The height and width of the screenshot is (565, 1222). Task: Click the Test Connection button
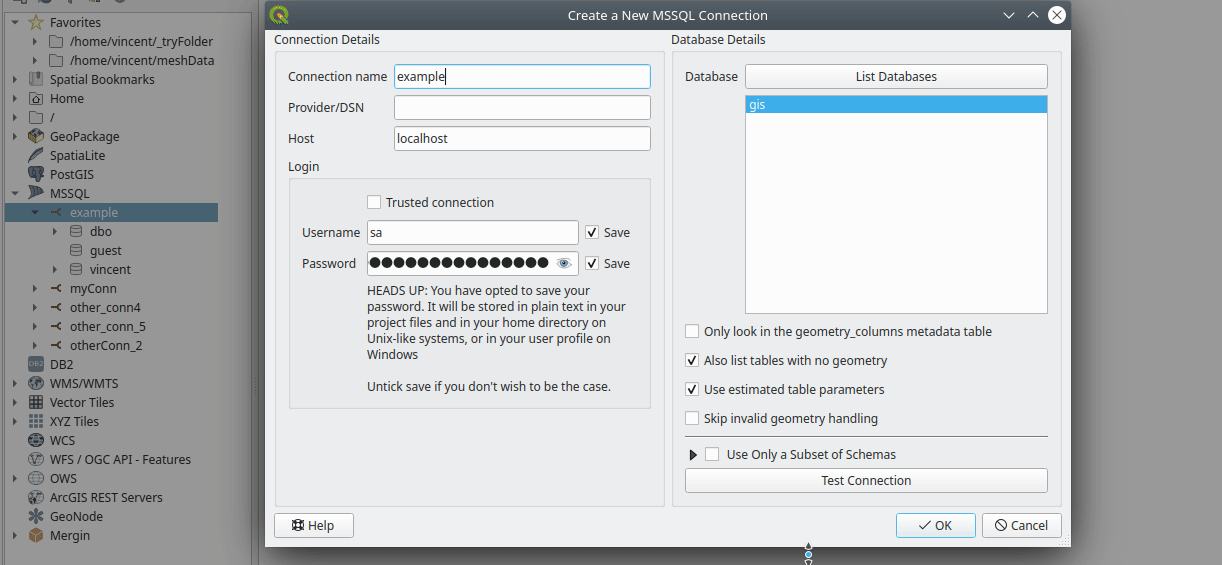tap(865, 480)
